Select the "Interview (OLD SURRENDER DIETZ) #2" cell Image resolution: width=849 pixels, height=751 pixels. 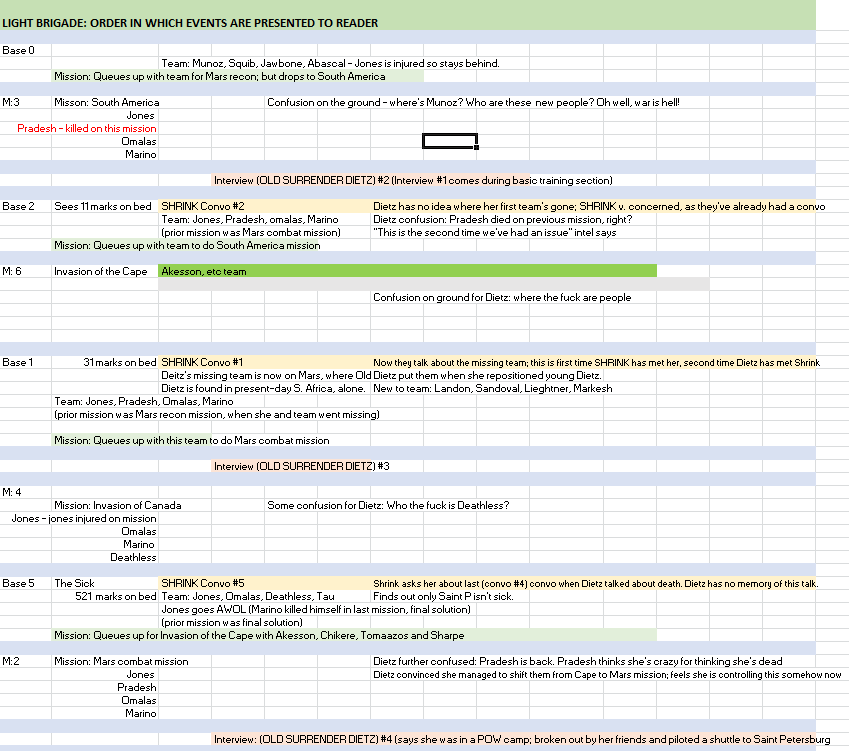412,180
